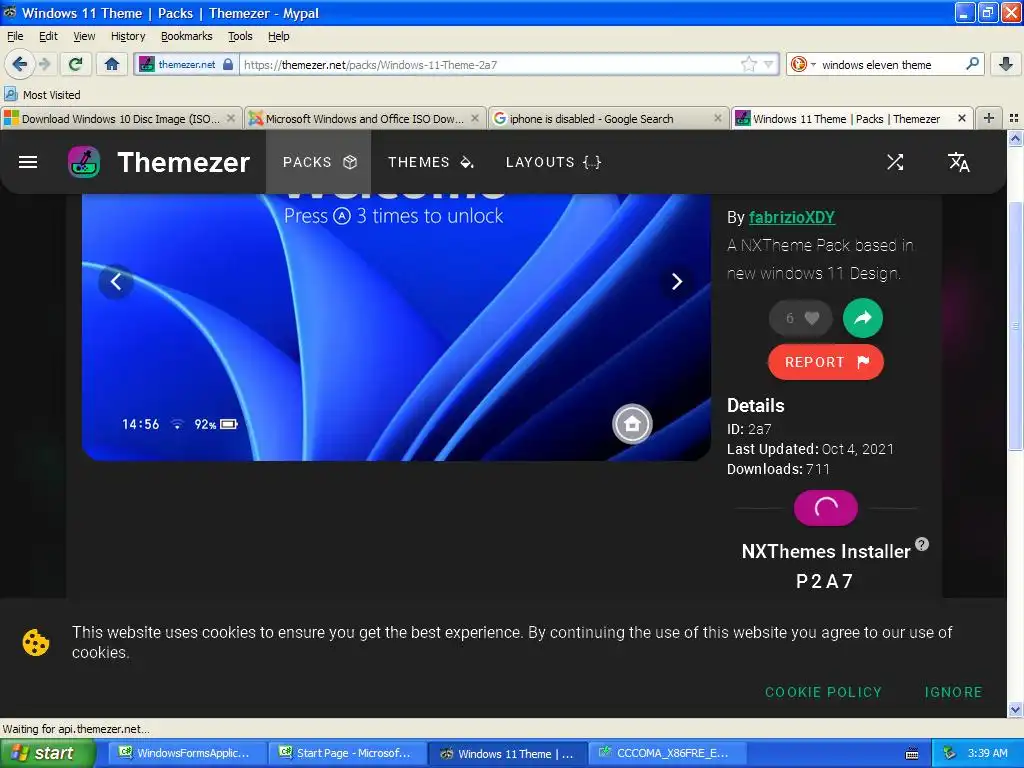Open the File menu
1024x768 pixels.
click(15, 36)
